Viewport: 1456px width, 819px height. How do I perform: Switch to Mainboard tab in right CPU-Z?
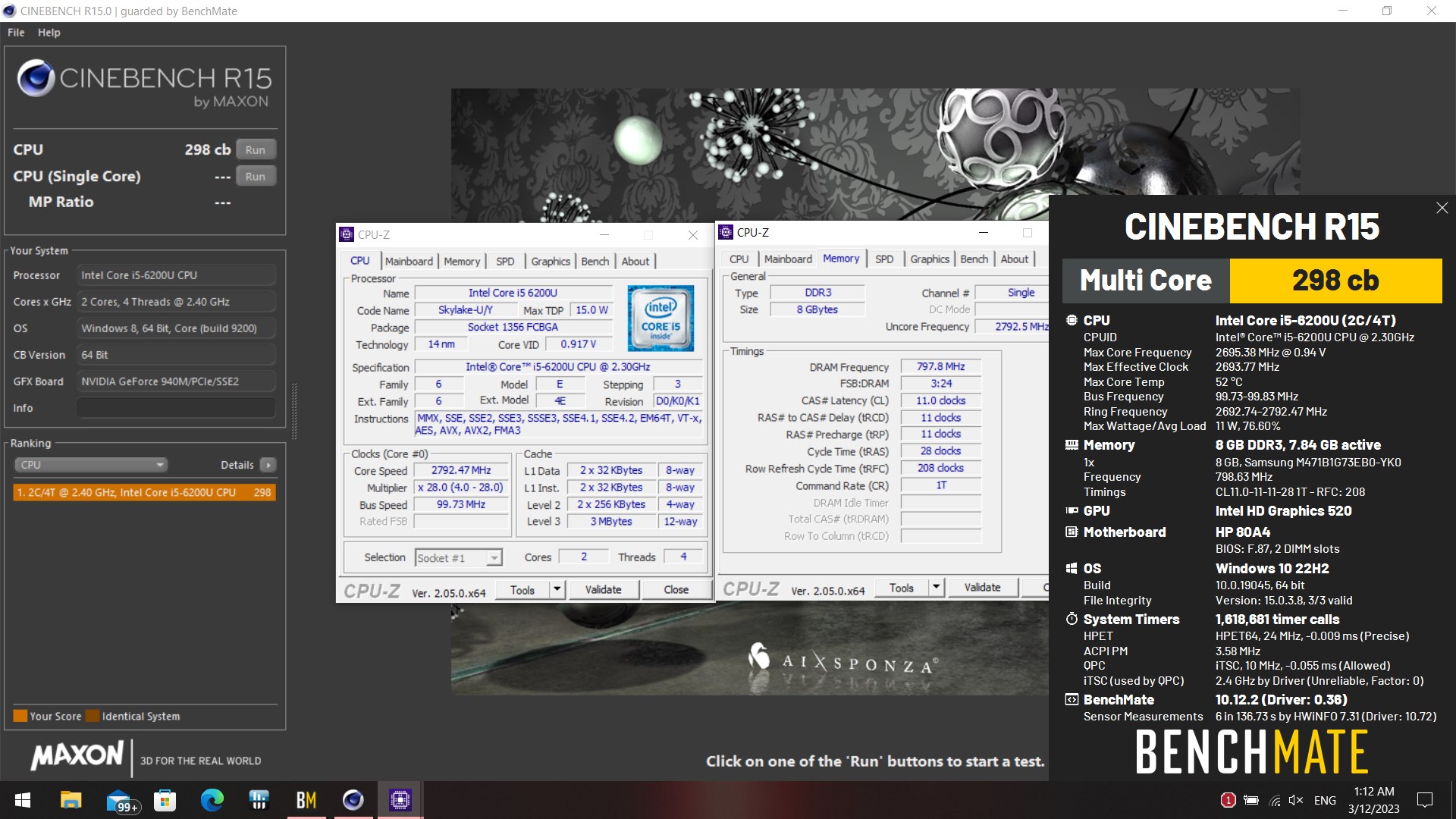[x=788, y=259]
